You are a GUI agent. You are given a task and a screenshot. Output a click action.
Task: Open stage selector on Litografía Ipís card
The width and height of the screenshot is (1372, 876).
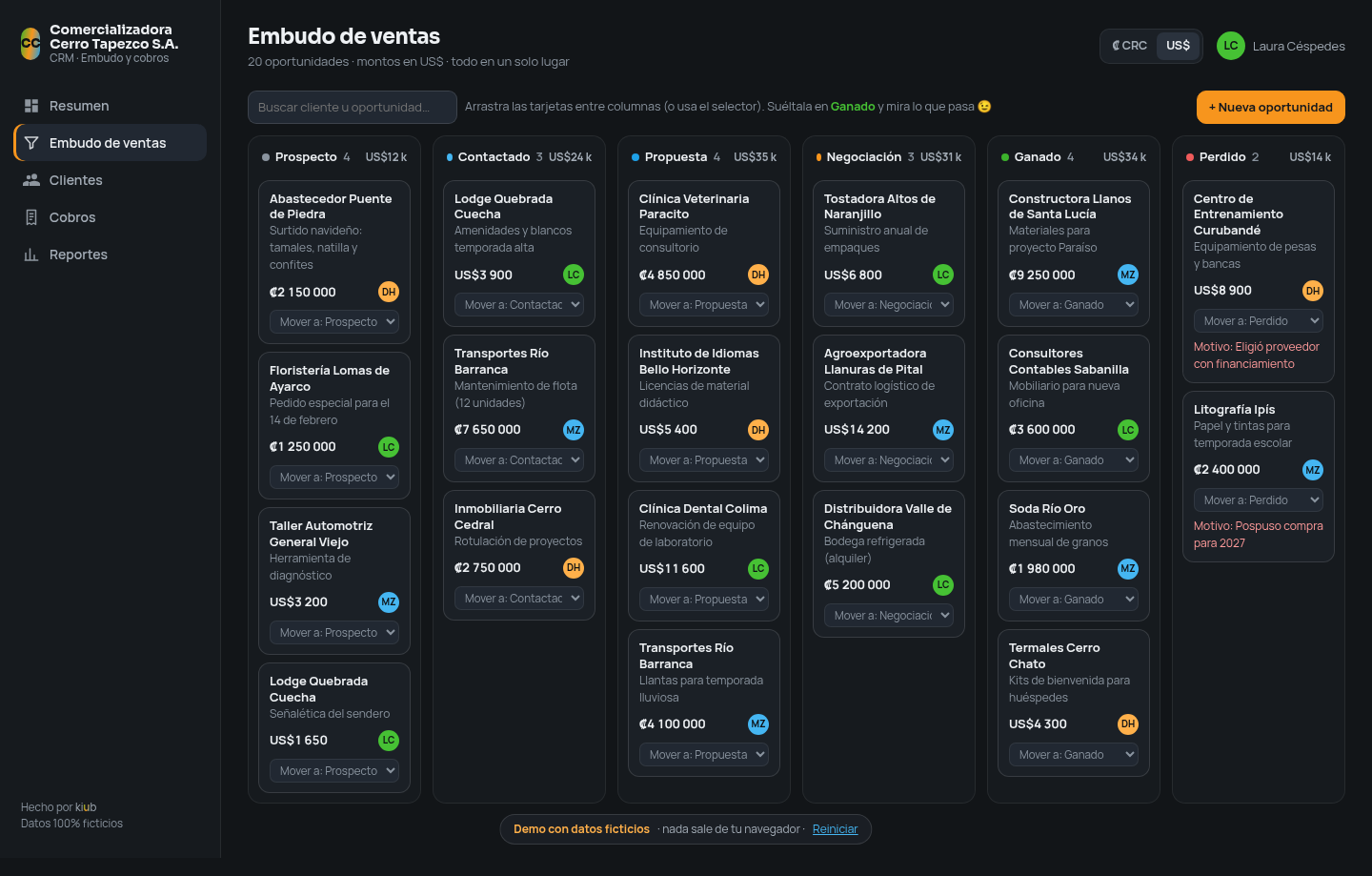1259,500
